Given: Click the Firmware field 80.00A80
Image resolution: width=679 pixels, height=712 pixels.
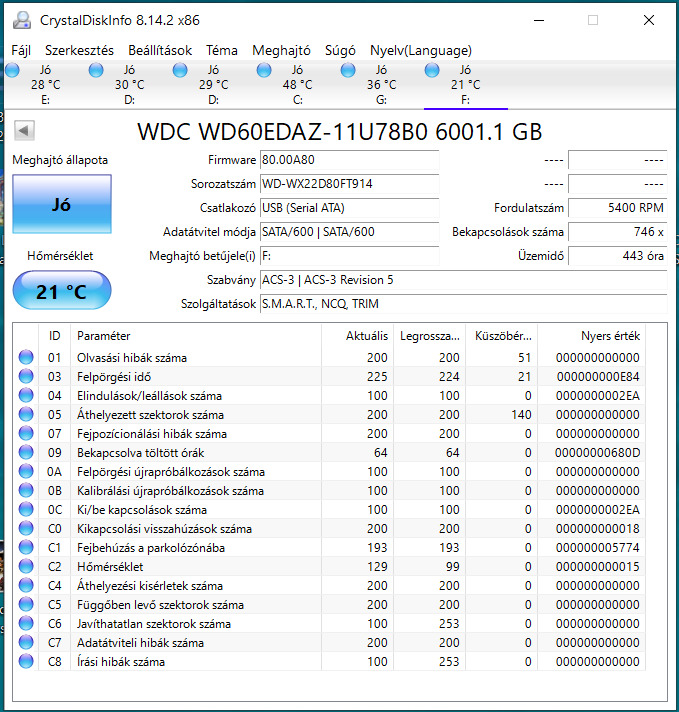Looking at the screenshot, I should pos(349,160).
